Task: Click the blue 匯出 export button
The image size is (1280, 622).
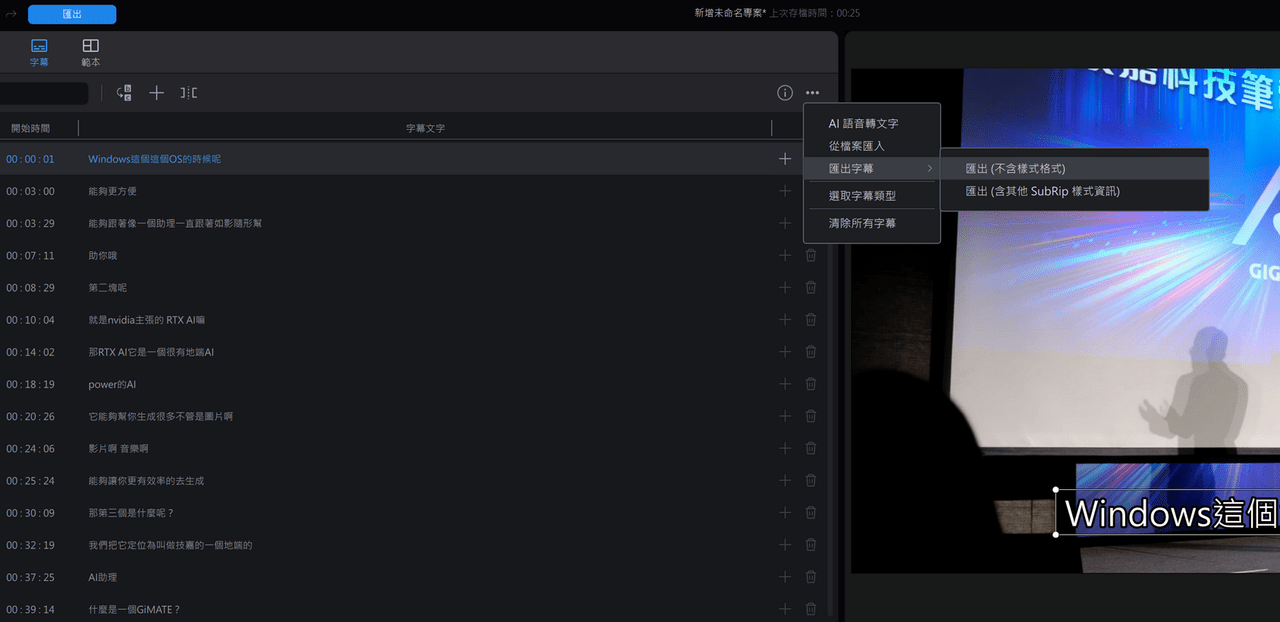Action: tap(72, 14)
